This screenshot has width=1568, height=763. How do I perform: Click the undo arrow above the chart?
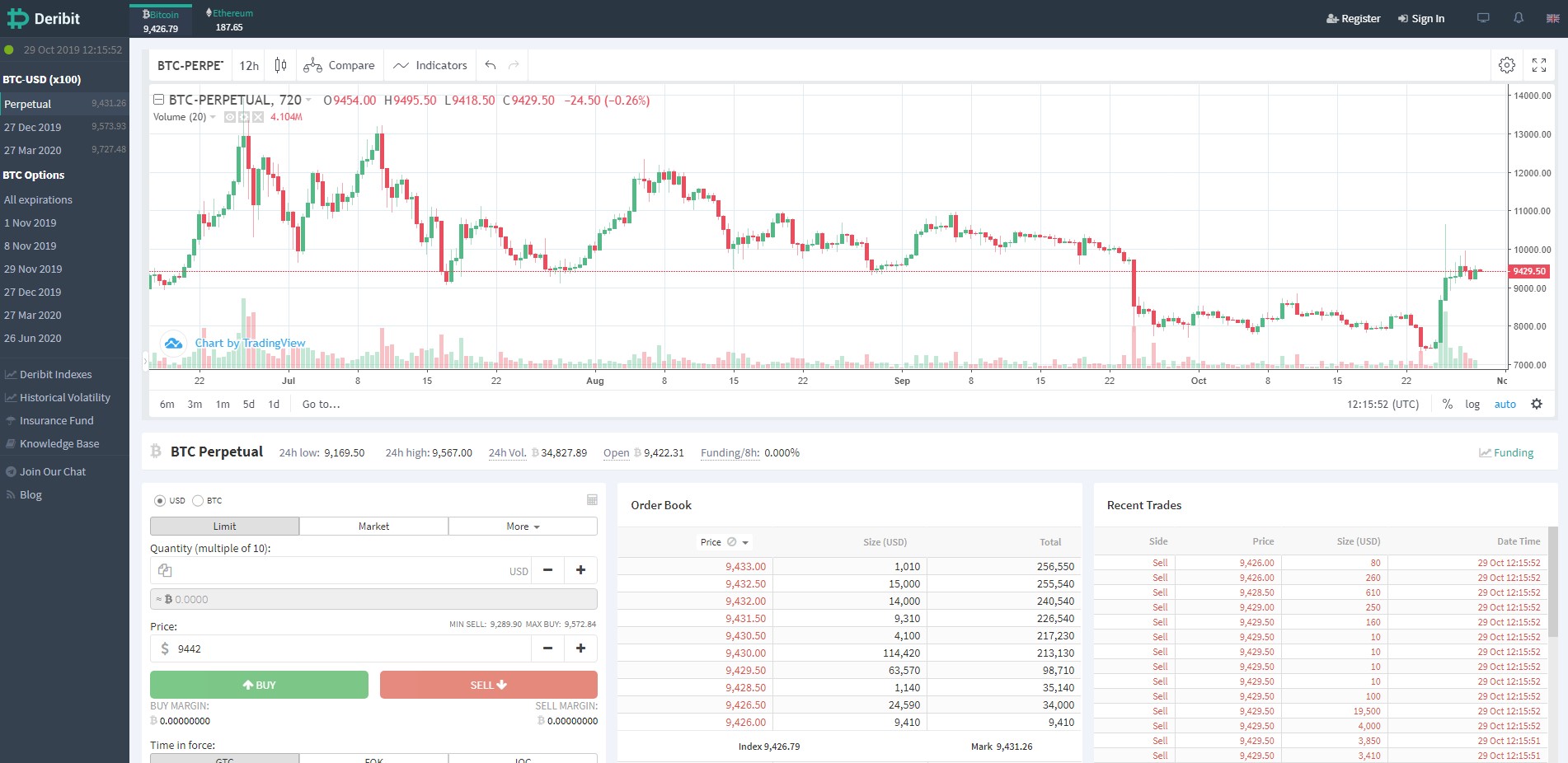489,65
